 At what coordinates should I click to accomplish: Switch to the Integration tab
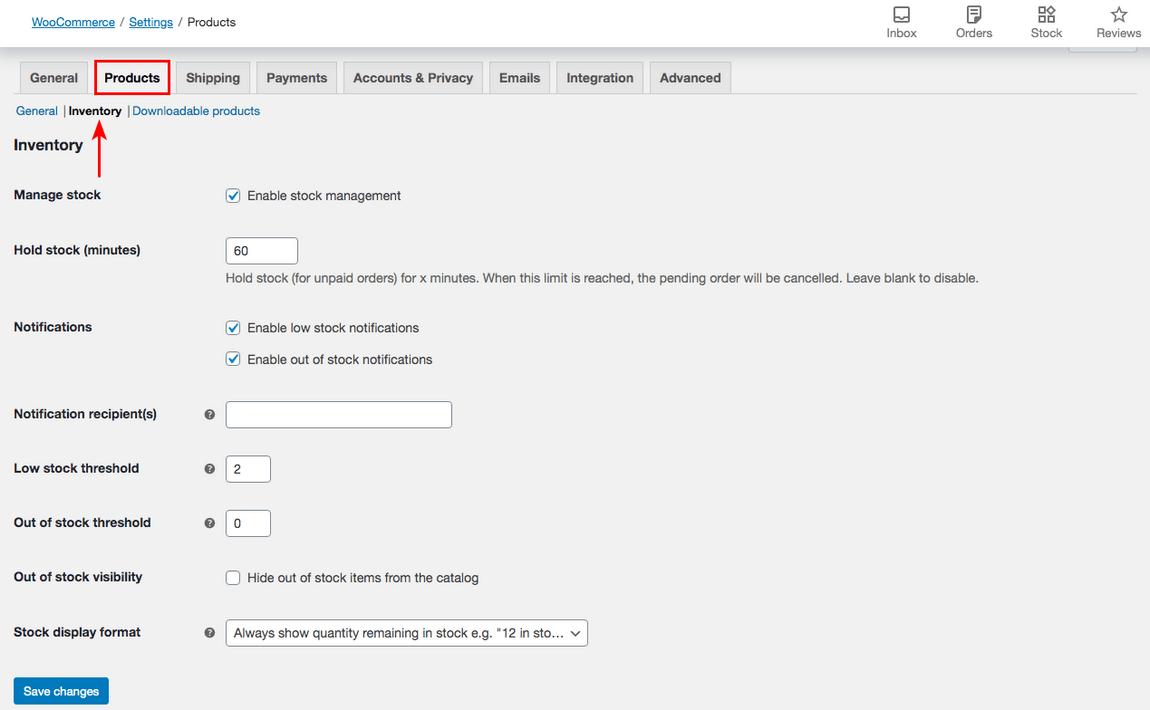599,78
